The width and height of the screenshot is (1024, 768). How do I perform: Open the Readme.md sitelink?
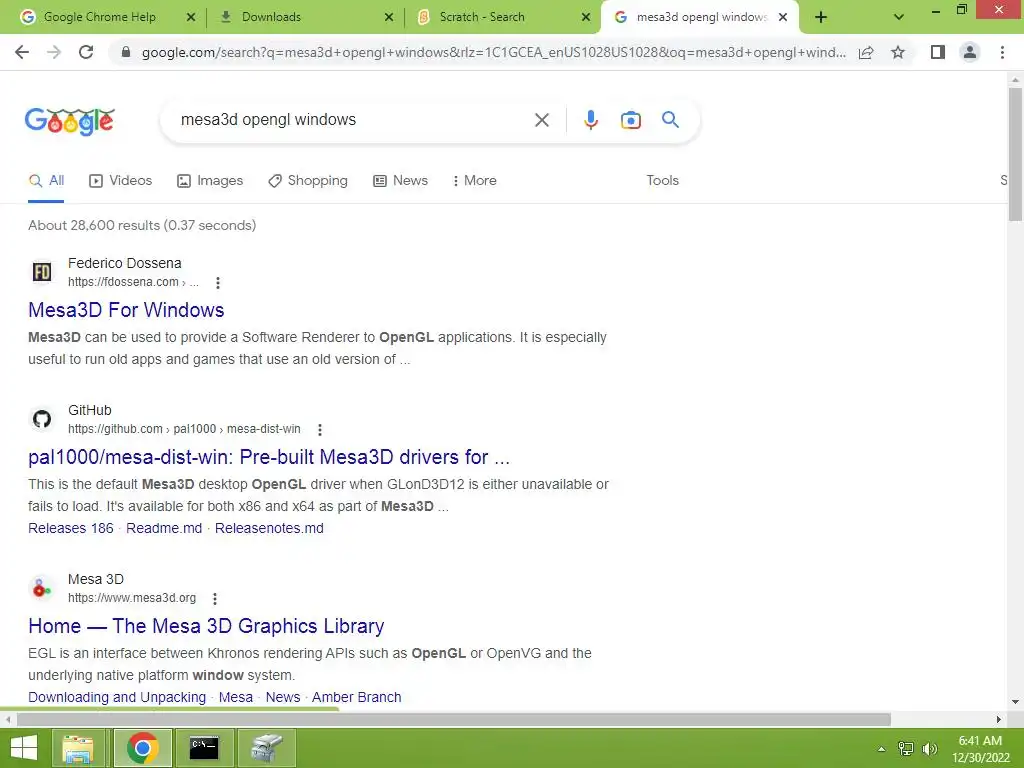pos(164,528)
